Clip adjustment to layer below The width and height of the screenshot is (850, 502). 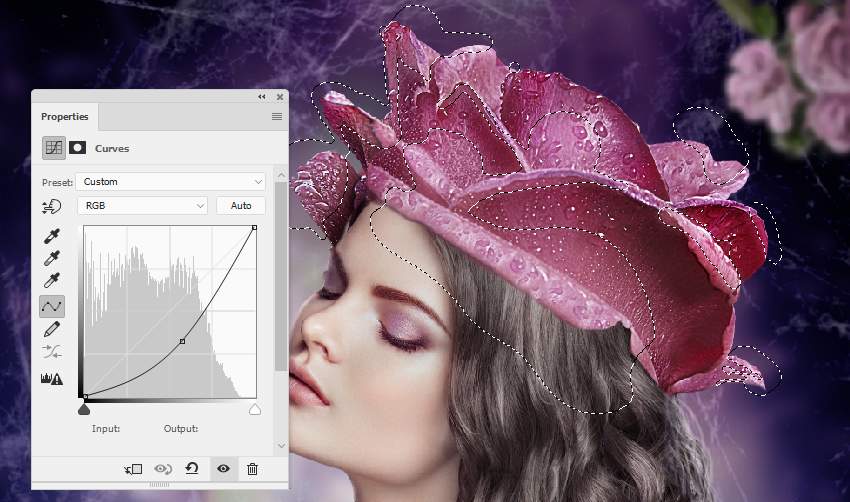(133, 469)
